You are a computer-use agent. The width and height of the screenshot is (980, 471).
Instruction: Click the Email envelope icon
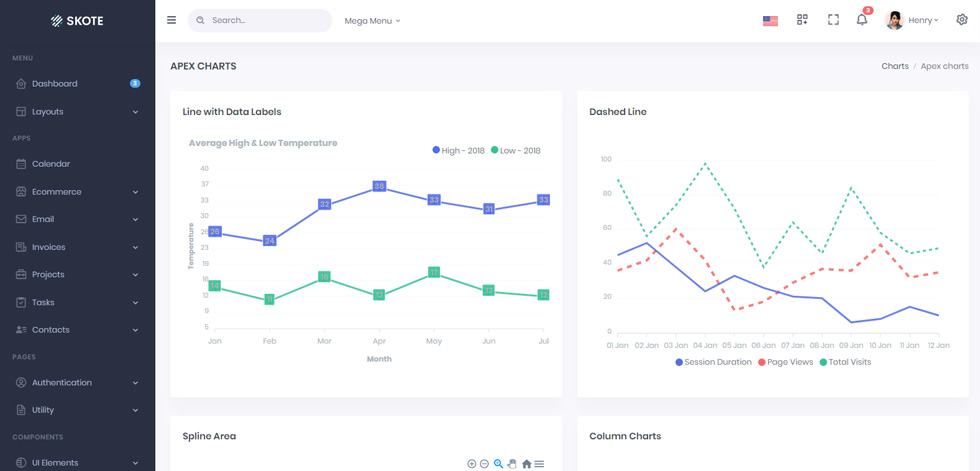pyautogui.click(x=21, y=219)
